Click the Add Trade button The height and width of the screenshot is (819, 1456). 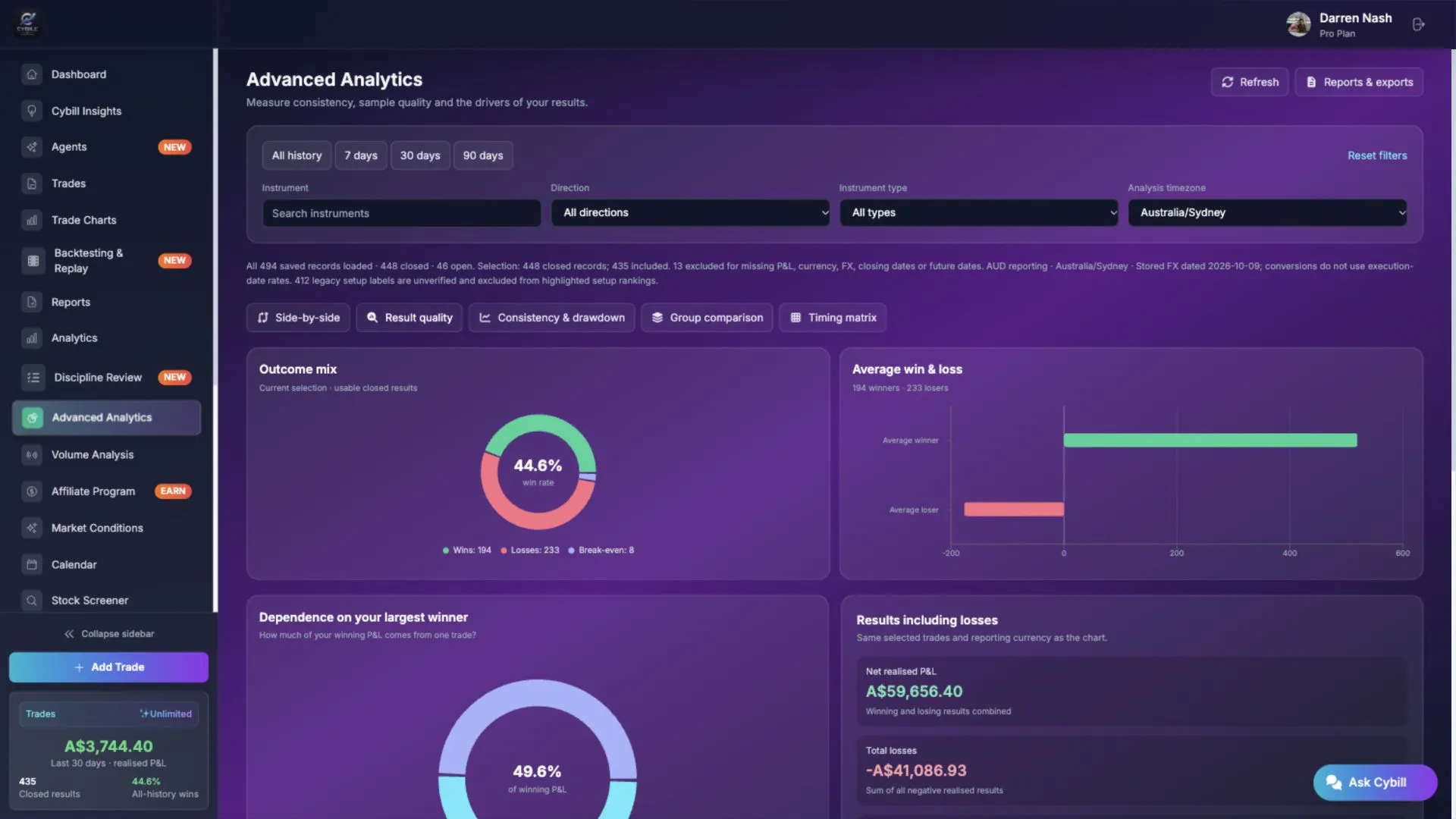pos(108,667)
